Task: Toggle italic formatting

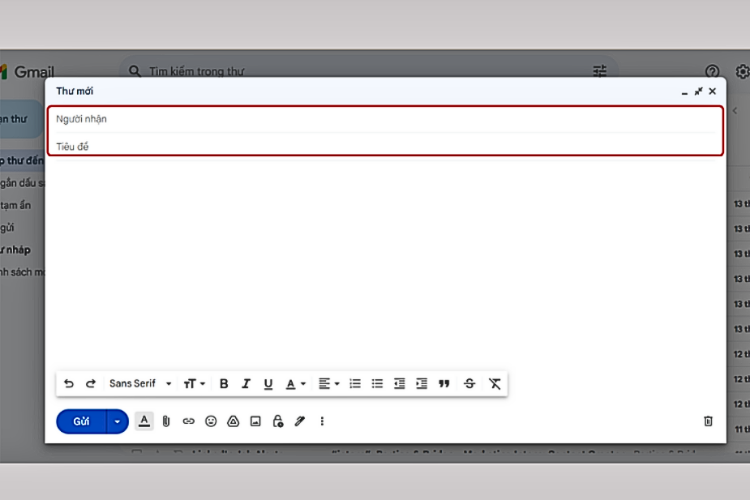Action: click(246, 383)
